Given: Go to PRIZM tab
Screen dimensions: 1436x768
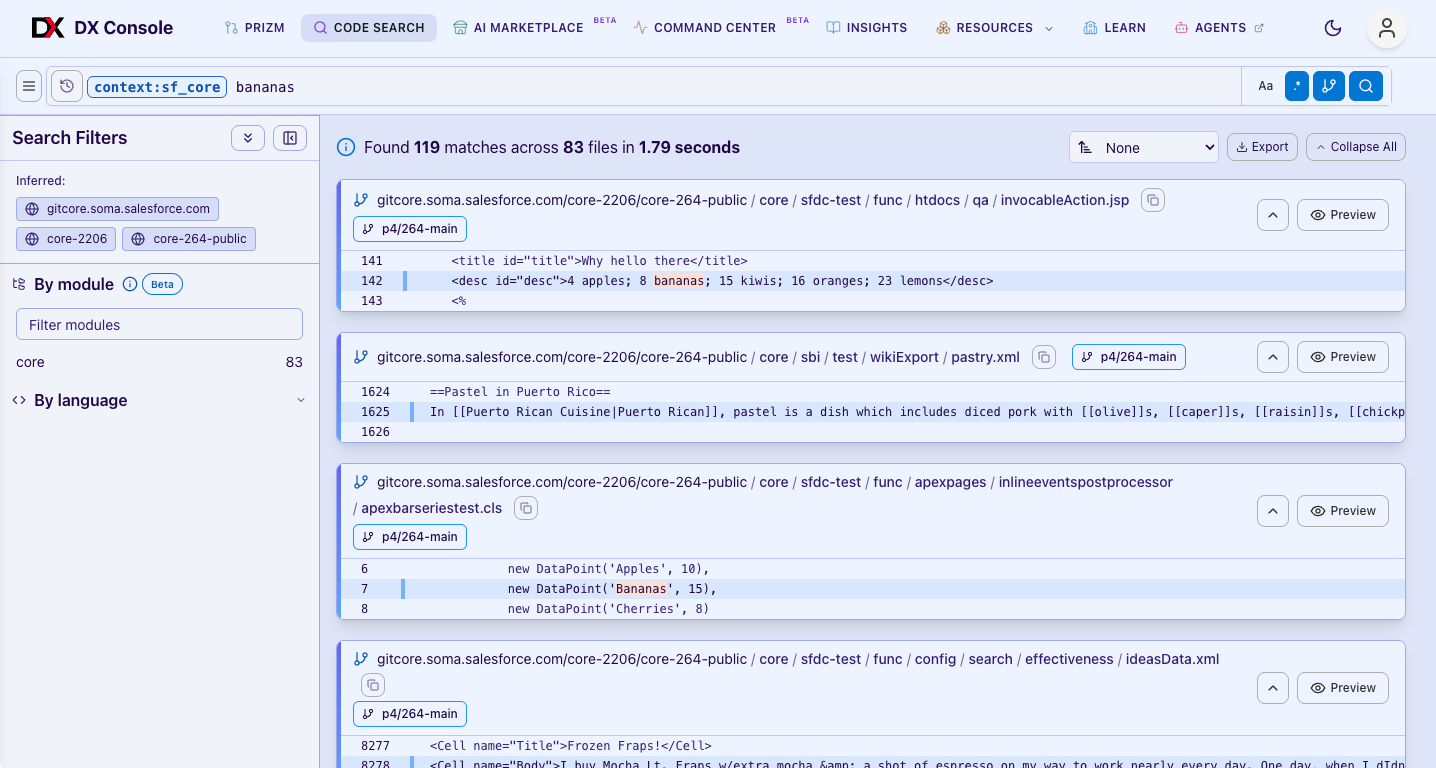Looking at the screenshot, I should pyautogui.click(x=255, y=28).
